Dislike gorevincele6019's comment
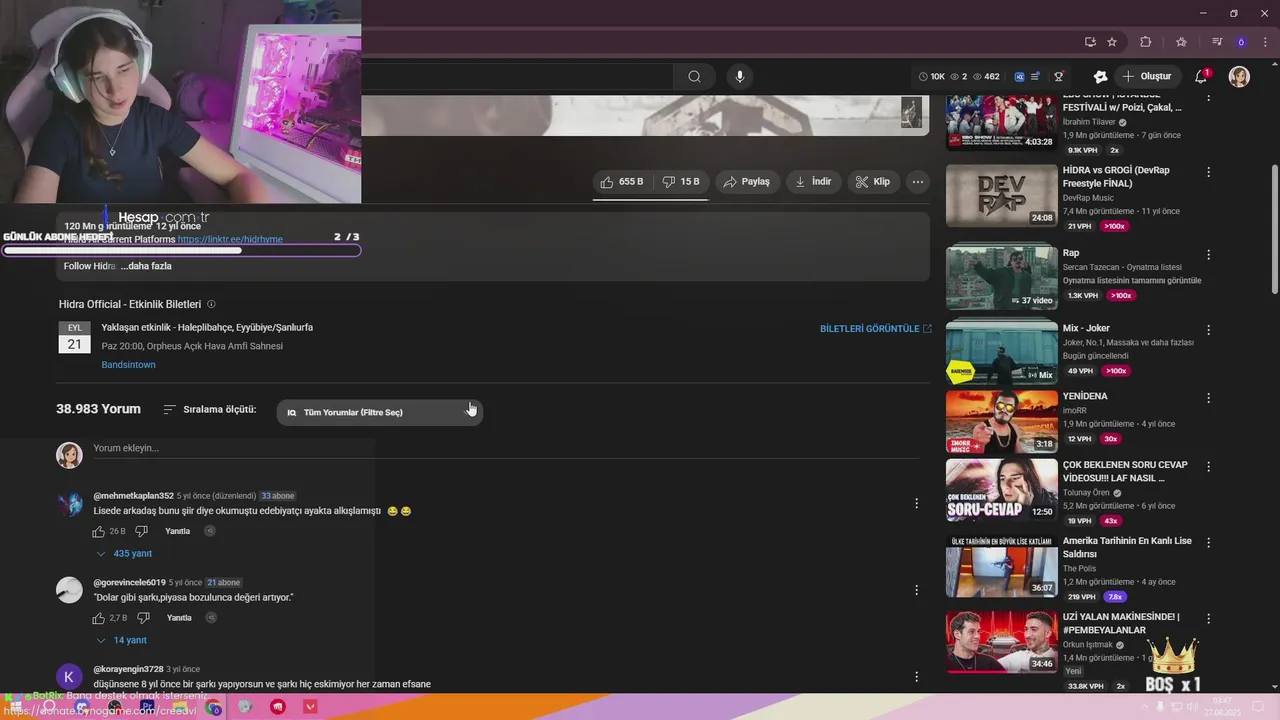The image size is (1280, 720). click(x=143, y=618)
